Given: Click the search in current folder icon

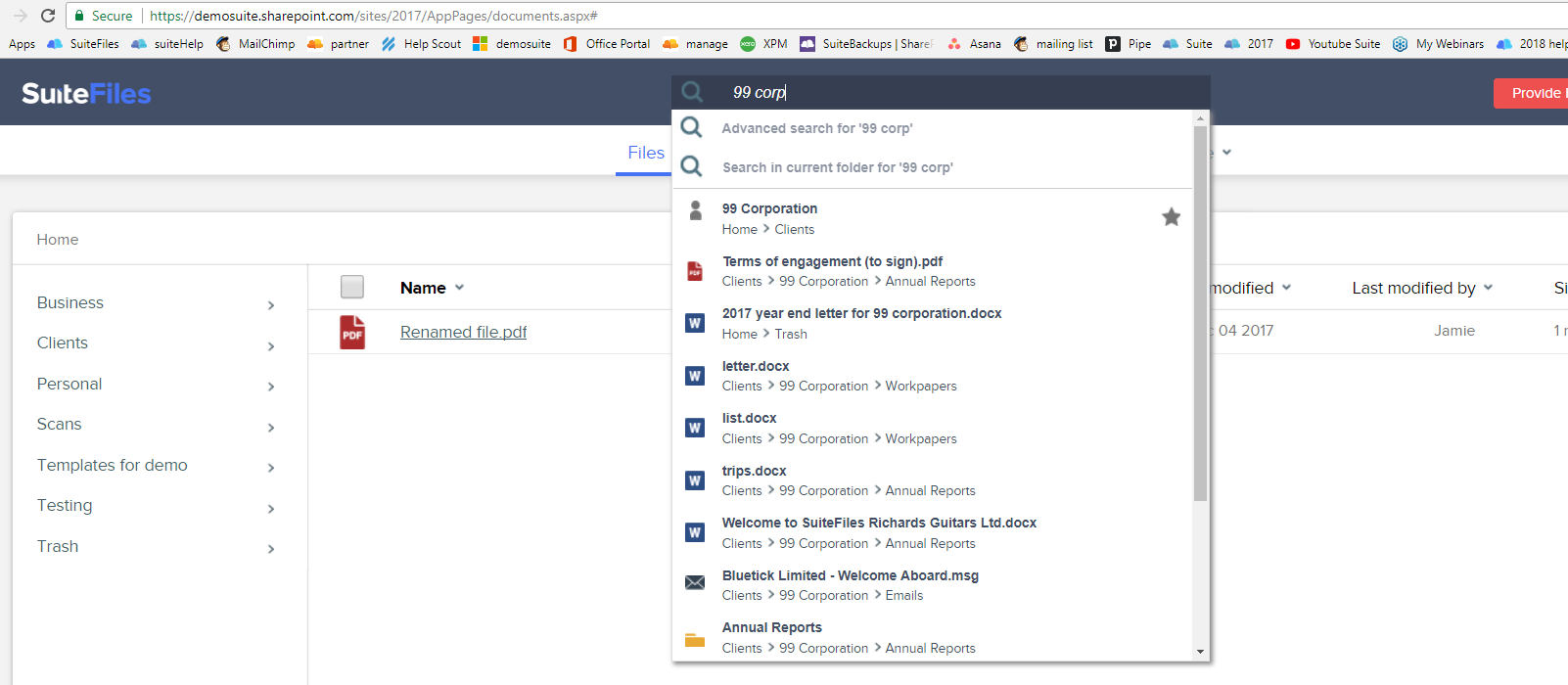Looking at the screenshot, I should (x=691, y=166).
